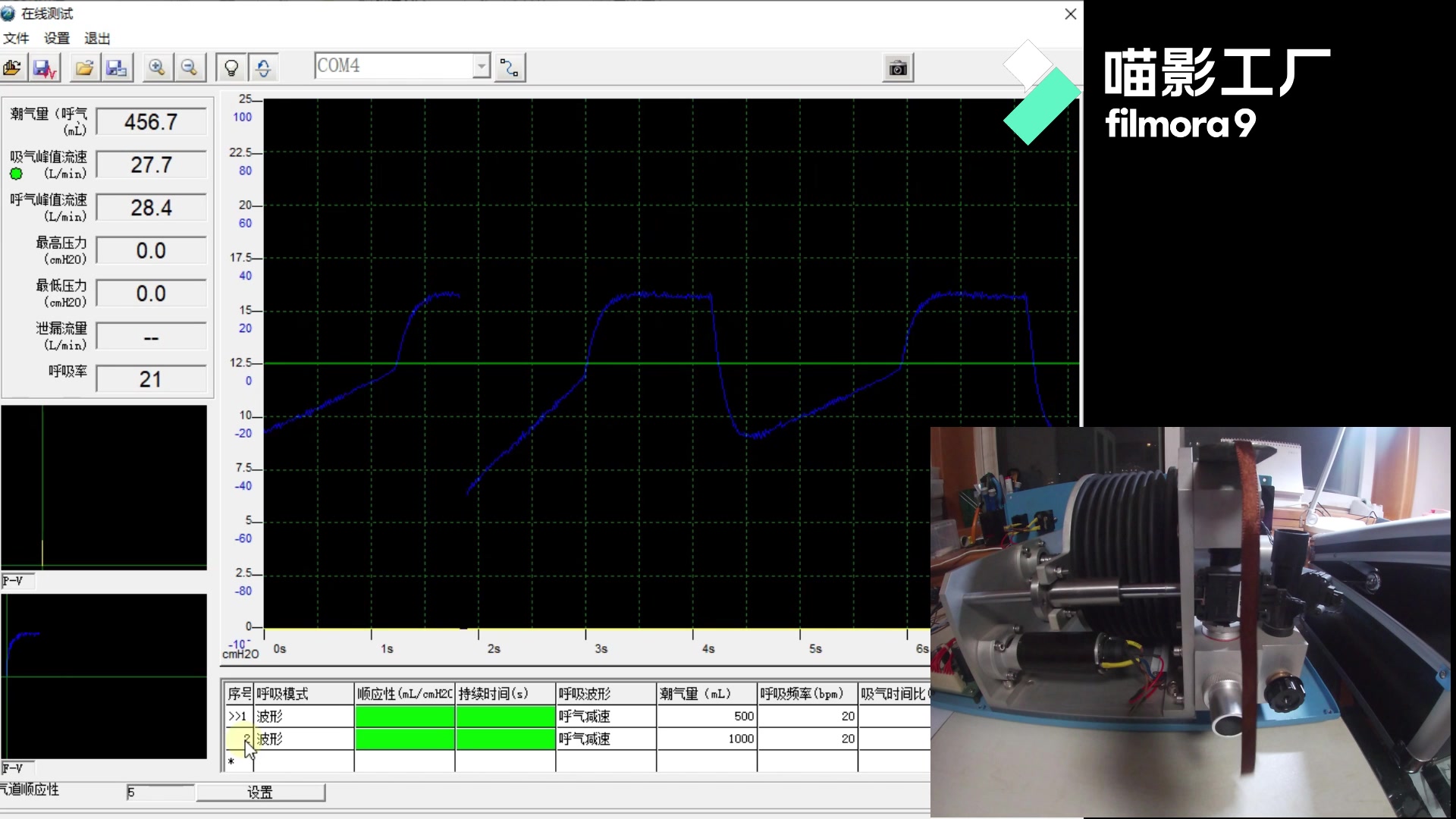The width and height of the screenshot is (1456, 819).
Task: Click the load waveform icon in toolbar
Action: click(x=13, y=68)
